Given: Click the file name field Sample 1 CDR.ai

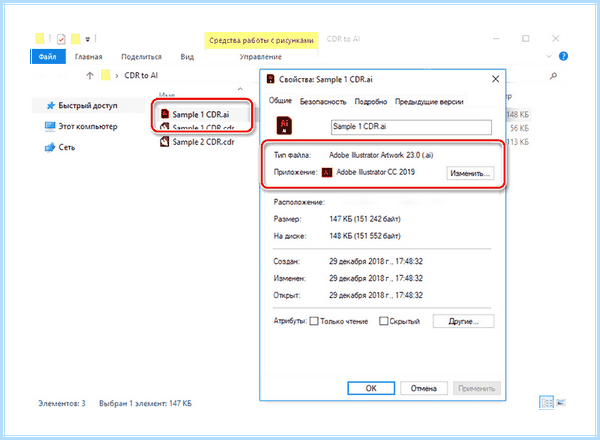Looking at the screenshot, I should tap(411, 127).
